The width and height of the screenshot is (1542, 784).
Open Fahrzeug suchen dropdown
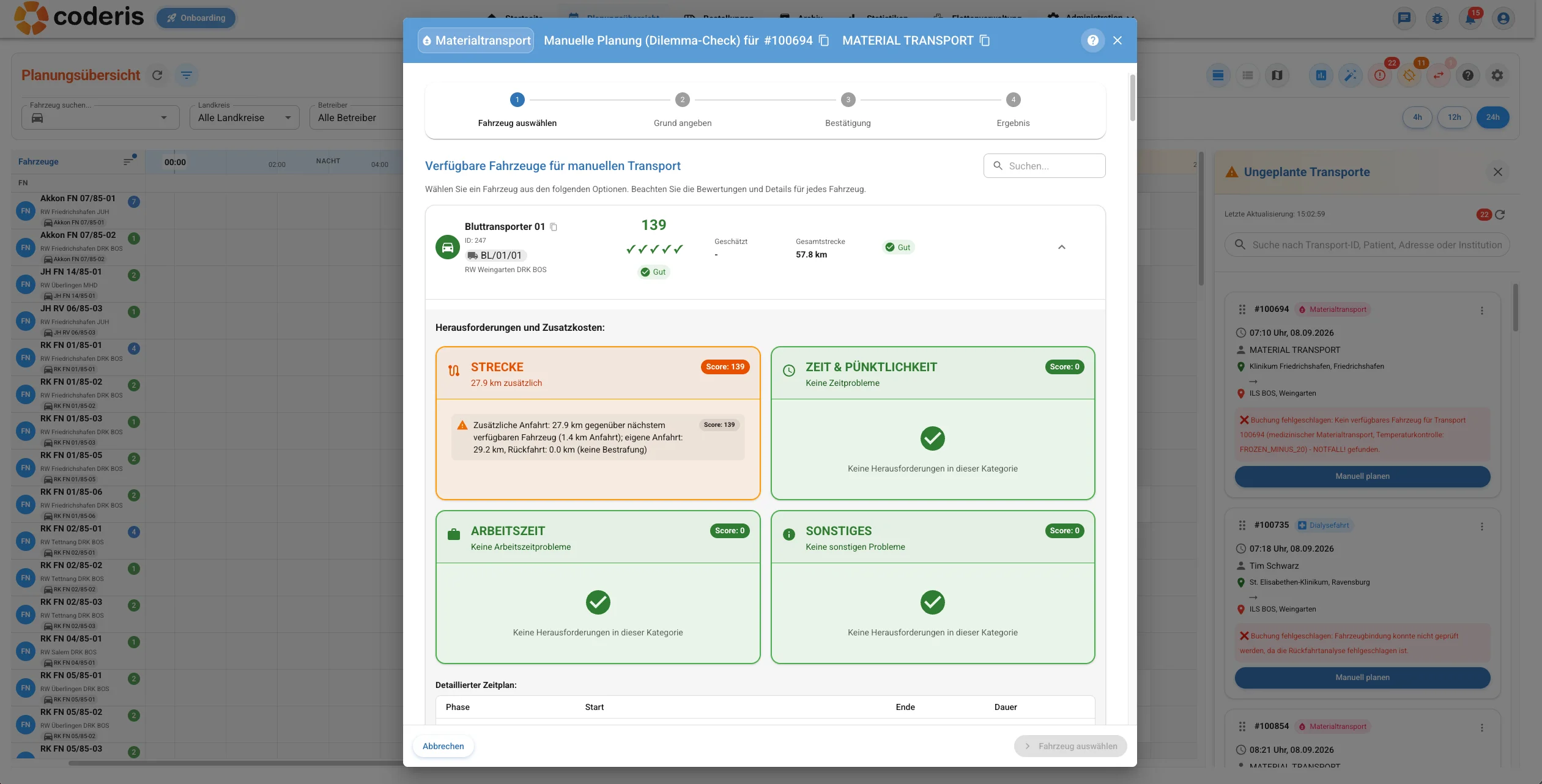click(x=100, y=117)
